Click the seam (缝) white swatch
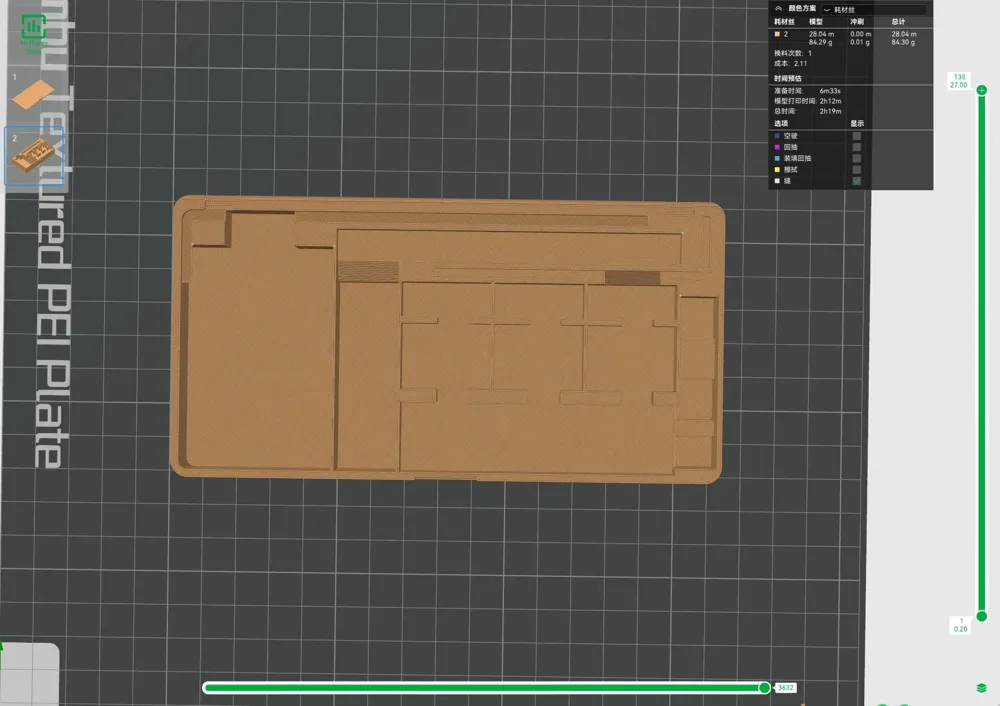1000x706 pixels. coord(776,181)
